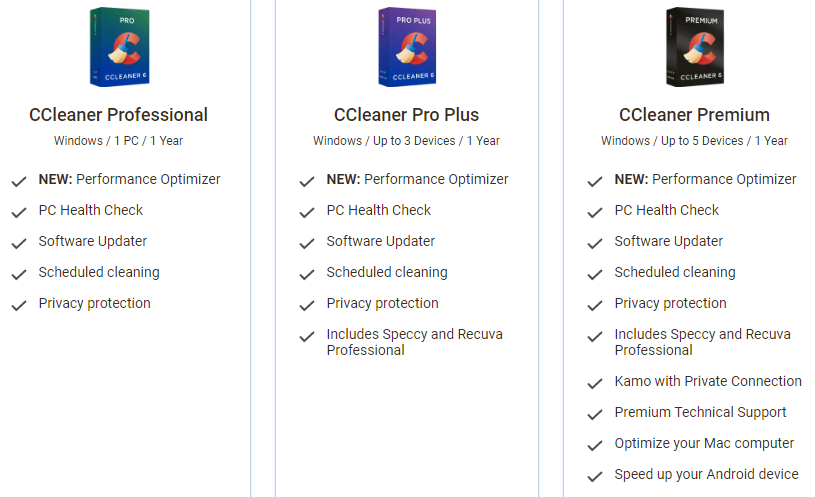The width and height of the screenshot is (815, 497).
Task: Click checkmark next to Professional's Privacy protection
Action: (x=19, y=305)
